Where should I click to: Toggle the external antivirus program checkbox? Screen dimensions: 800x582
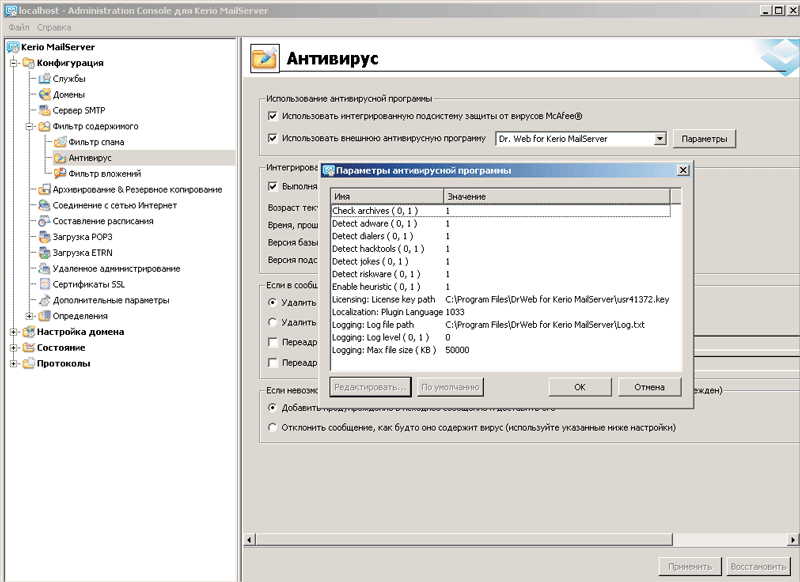pyautogui.click(x=273, y=138)
